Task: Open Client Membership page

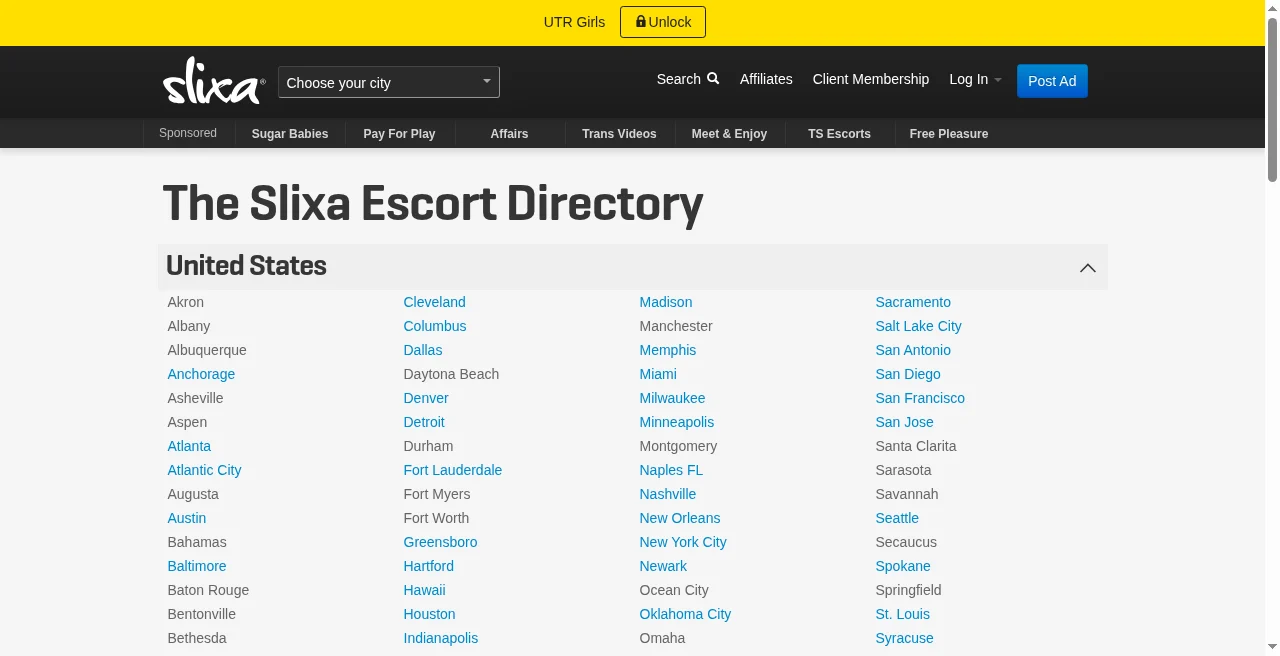Action: (871, 79)
